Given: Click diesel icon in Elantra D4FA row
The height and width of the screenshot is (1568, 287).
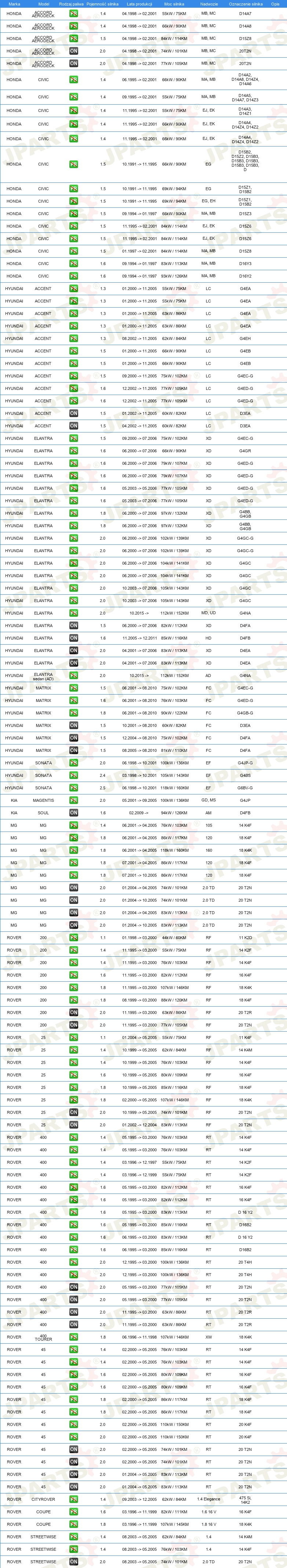Looking at the screenshot, I should (73, 626).
